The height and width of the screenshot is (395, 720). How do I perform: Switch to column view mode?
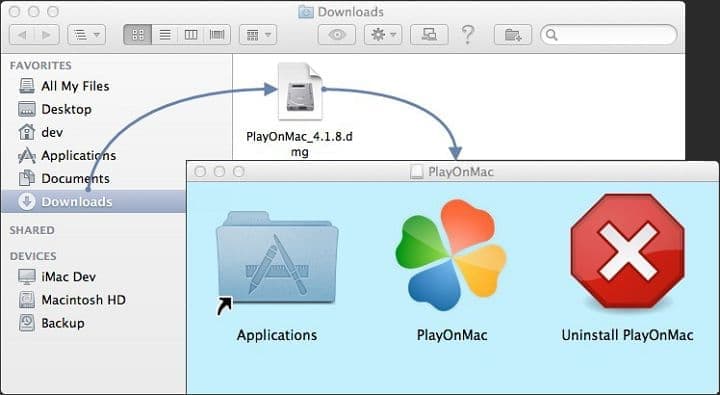pyautogui.click(x=191, y=35)
